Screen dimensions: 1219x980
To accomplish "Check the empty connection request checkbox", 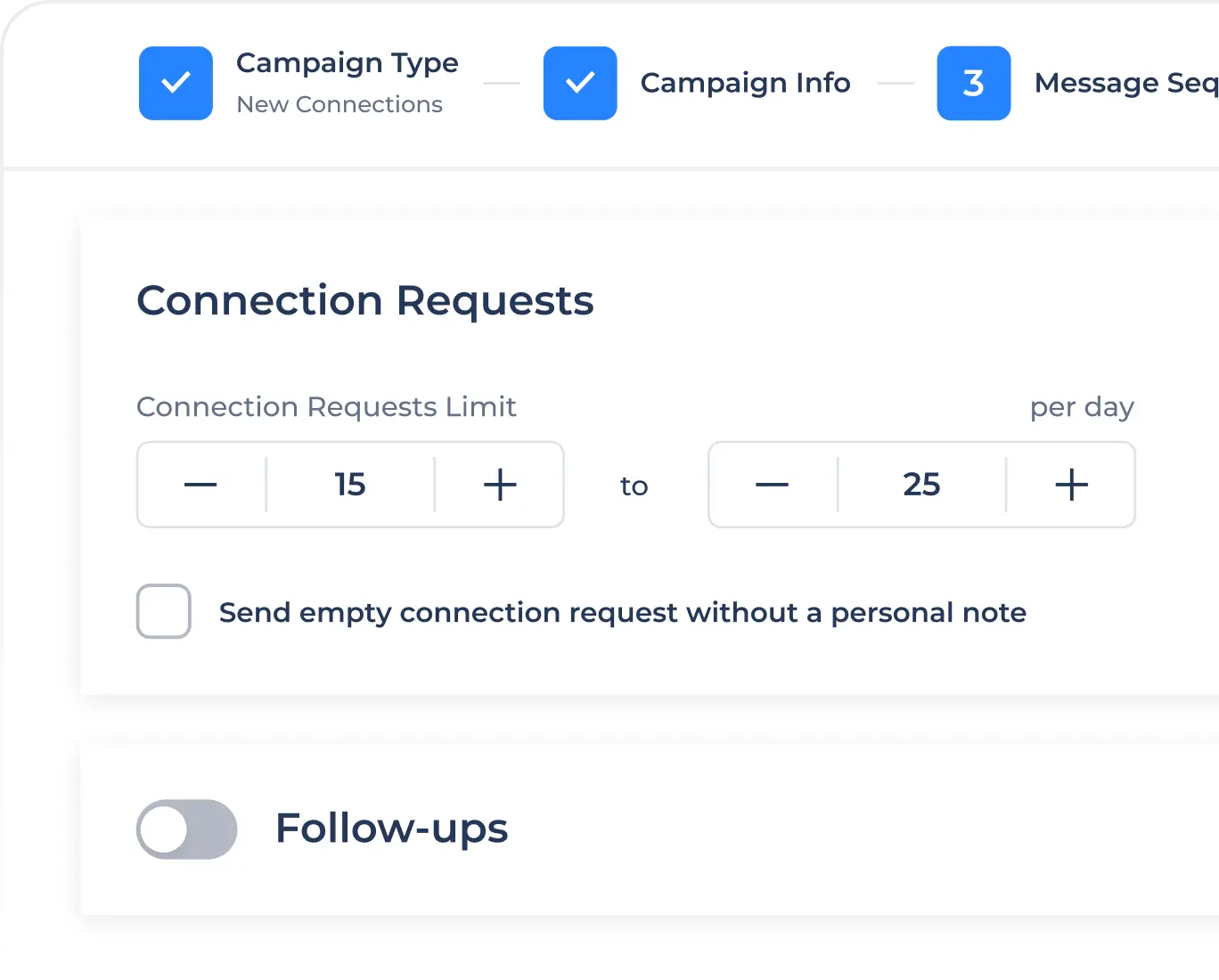I will (x=164, y=611).
